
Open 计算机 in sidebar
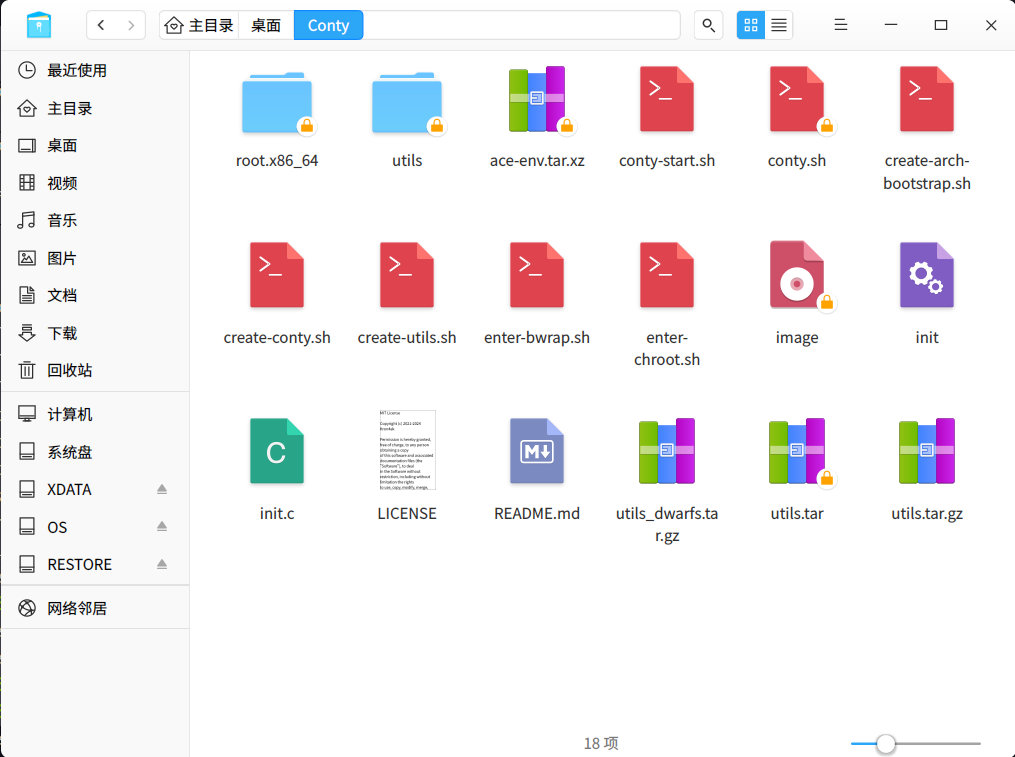(x=95, y=414)
